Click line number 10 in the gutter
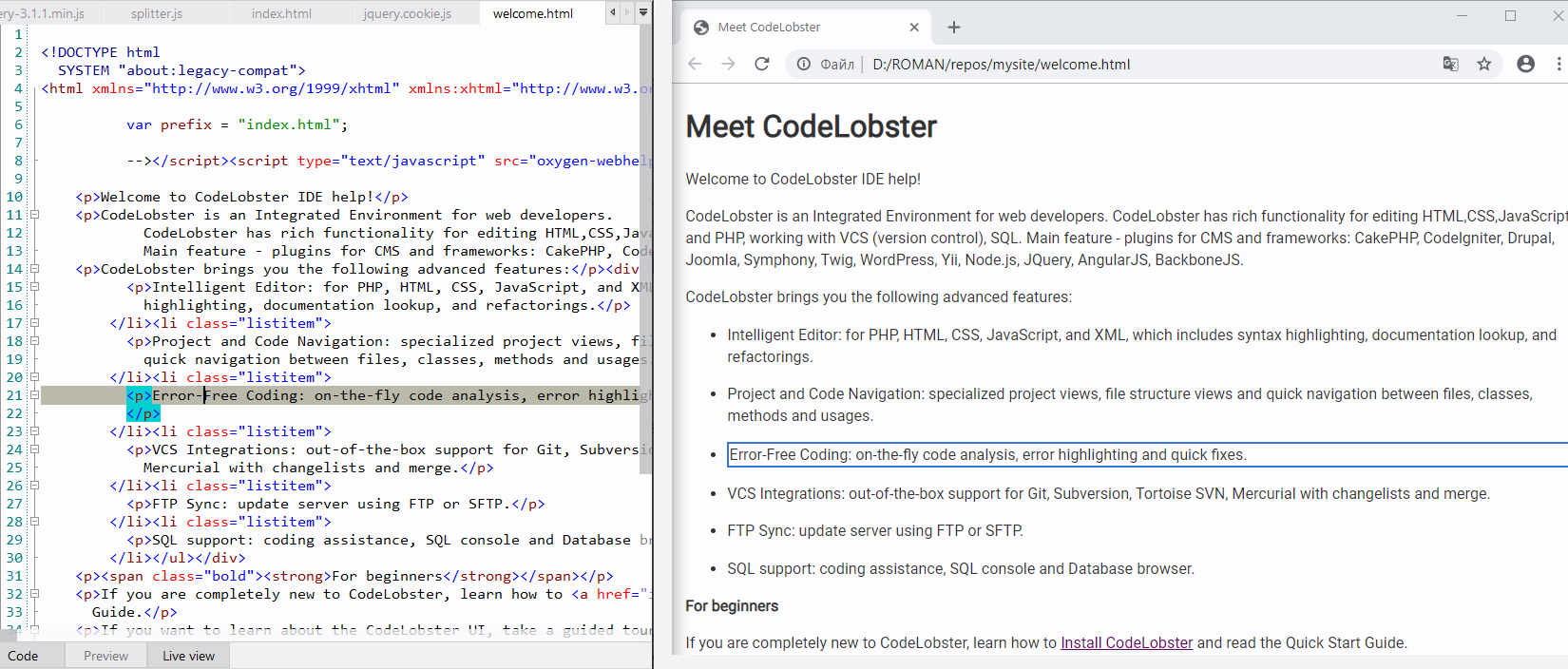 [14, 197]
